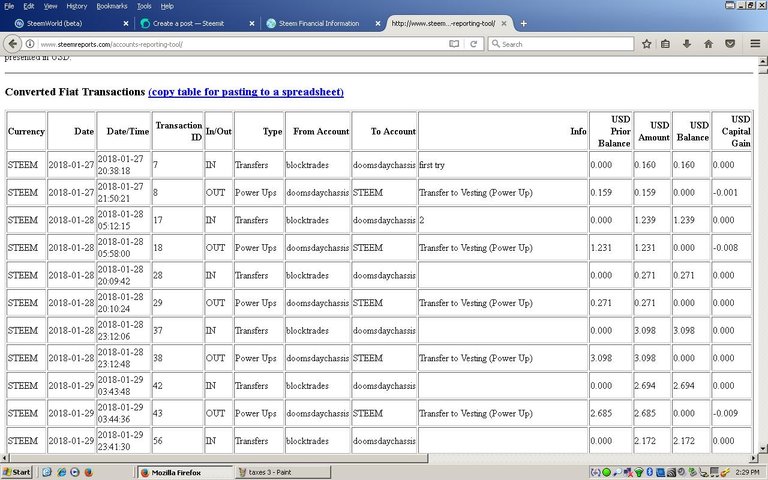
Task: Open downloads arrow icon
Action: [x=687, y=44]
